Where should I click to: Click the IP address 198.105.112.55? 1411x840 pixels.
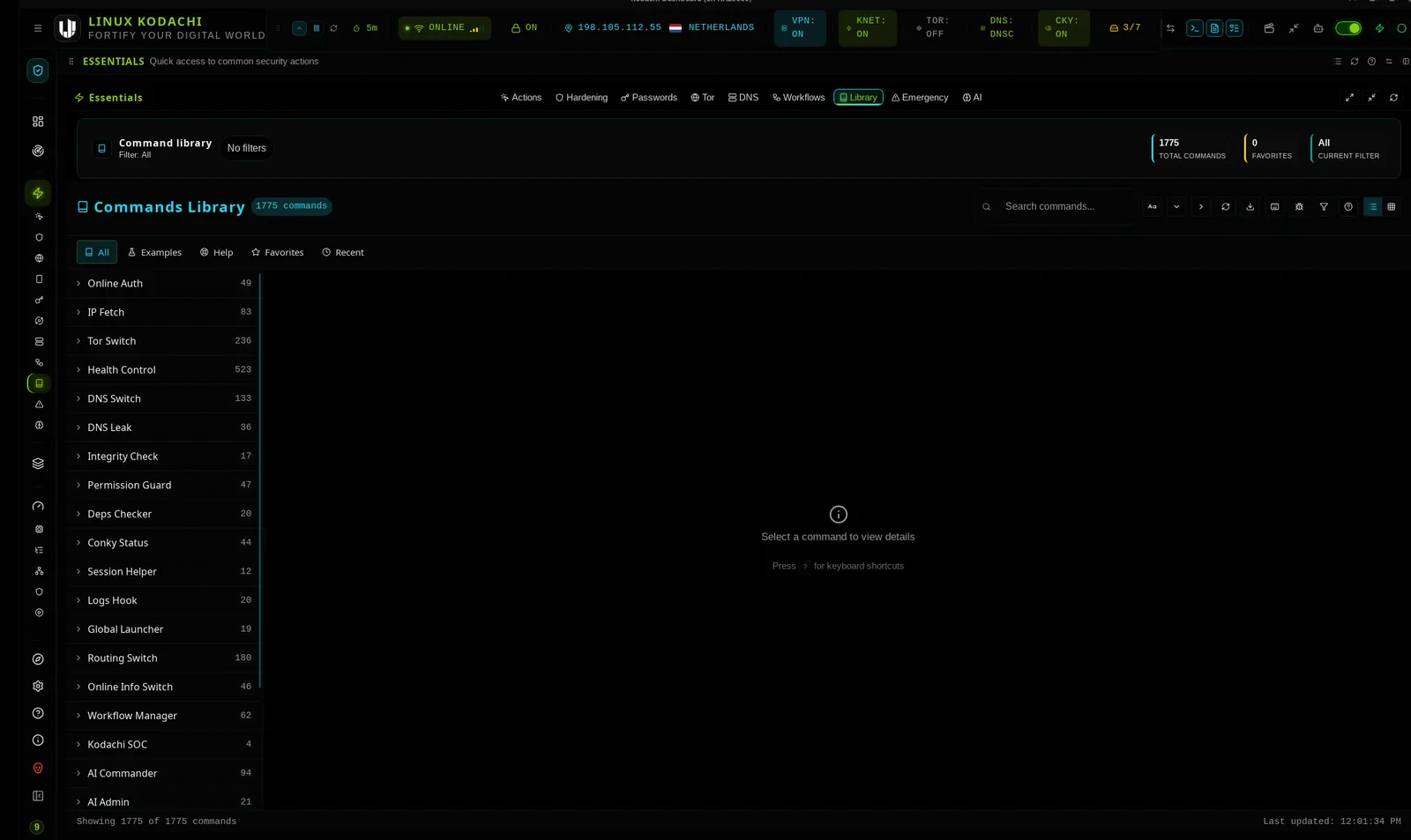[619, 28]
